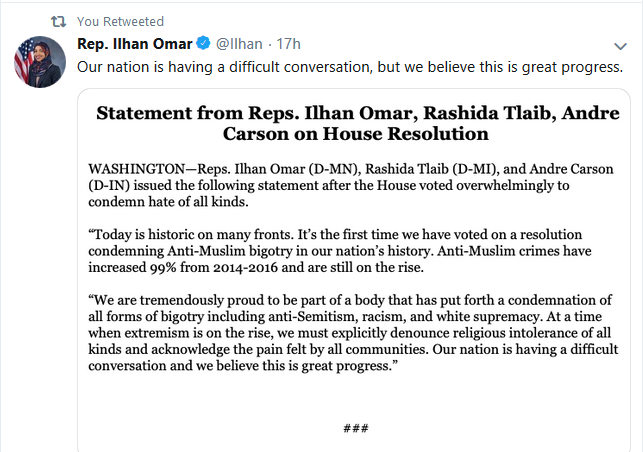
Task: Open the "Rep. Ilhan Omar" display name link
Action: click(x=135, y=44)
